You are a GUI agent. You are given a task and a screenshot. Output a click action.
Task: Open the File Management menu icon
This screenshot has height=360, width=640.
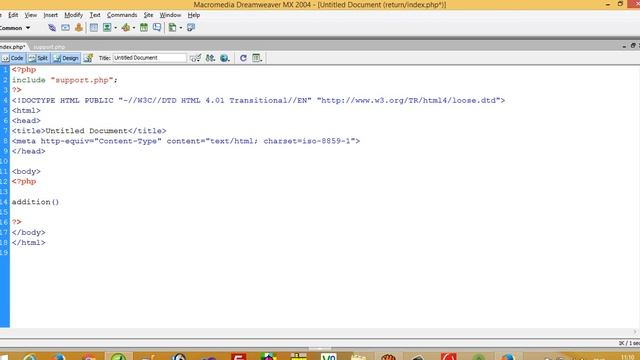click(x=210, y=58)
